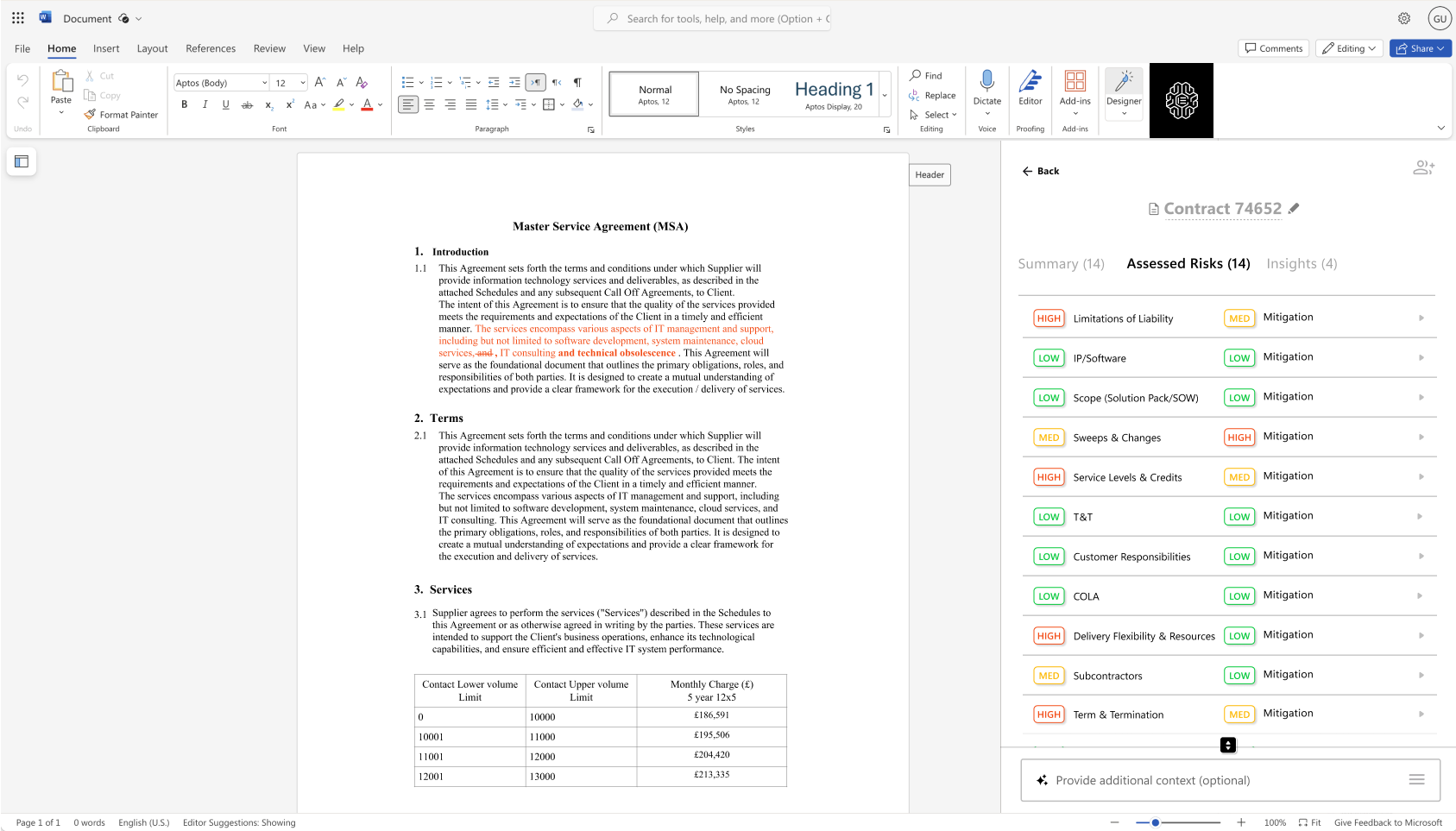1456x831 pixels.
Task: Switch to the Insert ribbon tab
Action: [106, 48]
